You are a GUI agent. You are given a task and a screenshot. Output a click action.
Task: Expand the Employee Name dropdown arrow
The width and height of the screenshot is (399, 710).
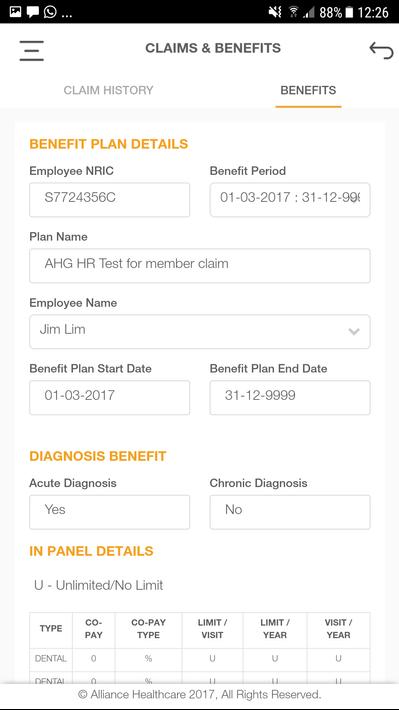[x=354, y=331]
